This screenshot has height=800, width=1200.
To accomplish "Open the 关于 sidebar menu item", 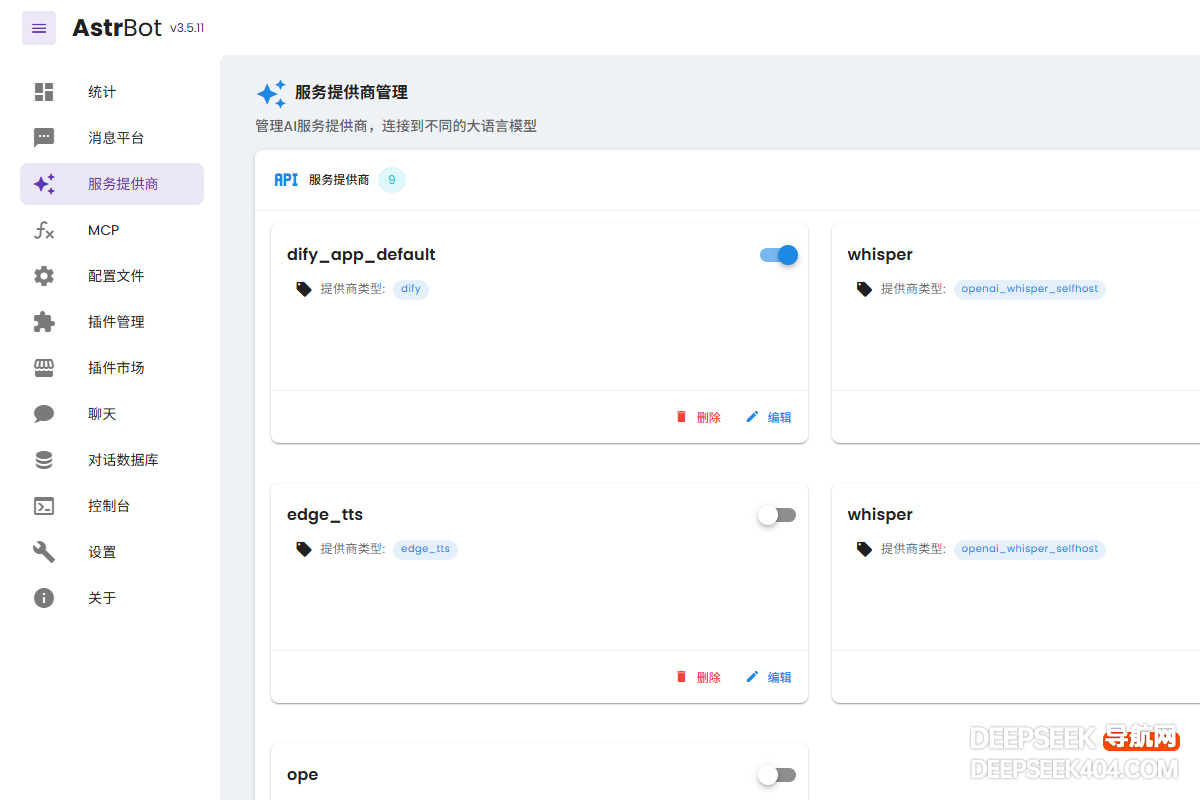I will pos(102,598).
